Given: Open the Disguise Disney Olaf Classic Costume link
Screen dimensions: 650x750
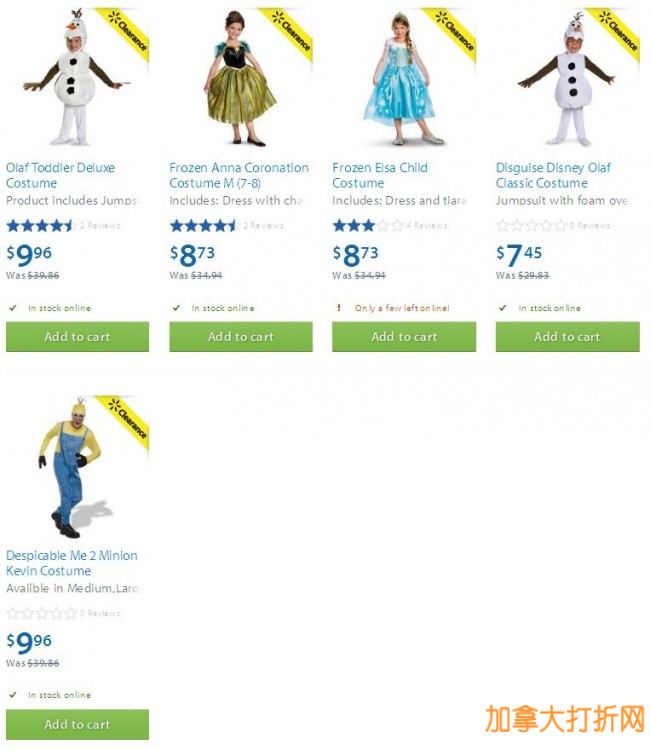Looking at the screenshot, I should pyautogui.click(x=553, y=176).
